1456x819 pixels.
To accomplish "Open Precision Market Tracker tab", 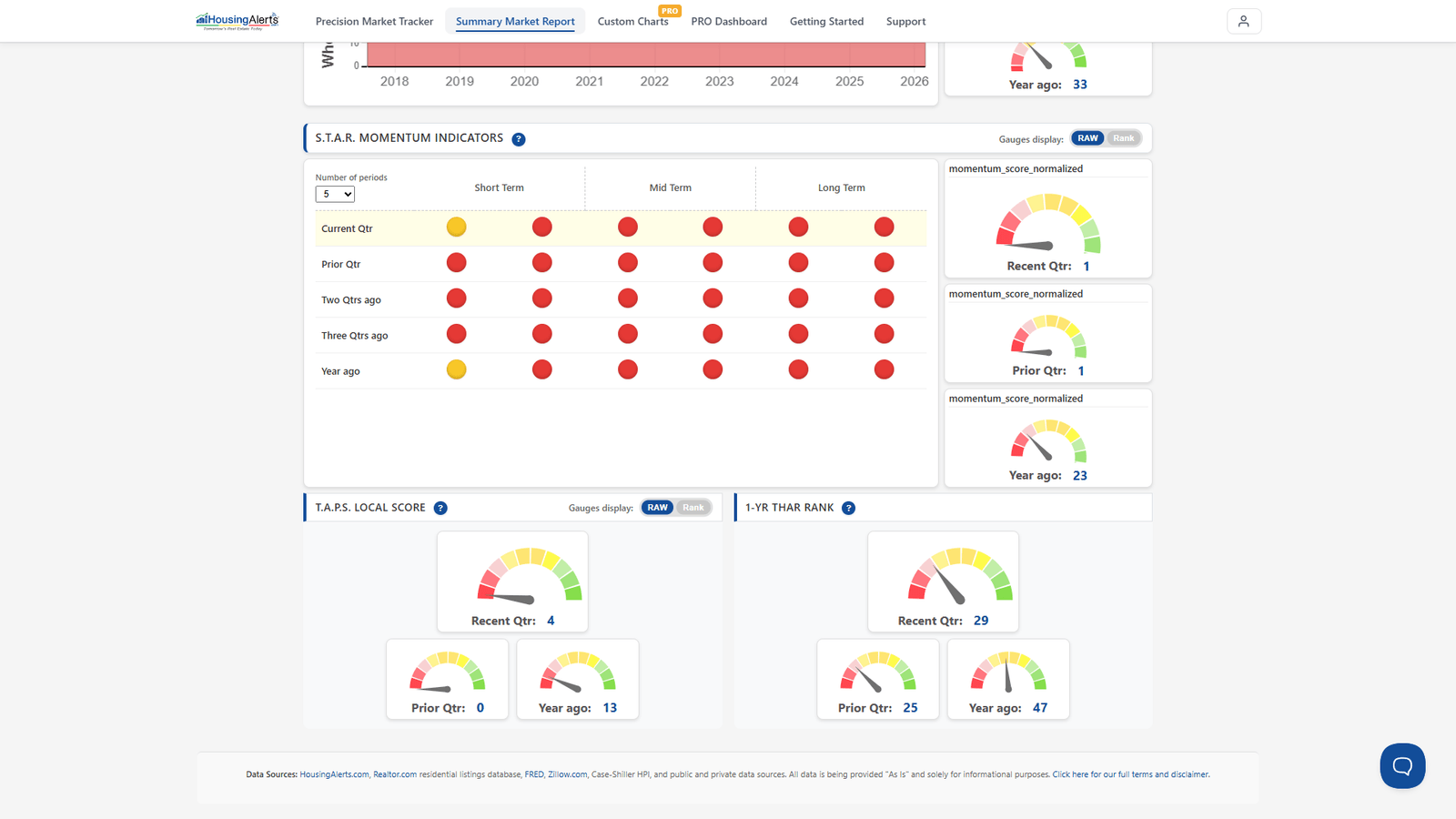I will (x=374, y=21).
